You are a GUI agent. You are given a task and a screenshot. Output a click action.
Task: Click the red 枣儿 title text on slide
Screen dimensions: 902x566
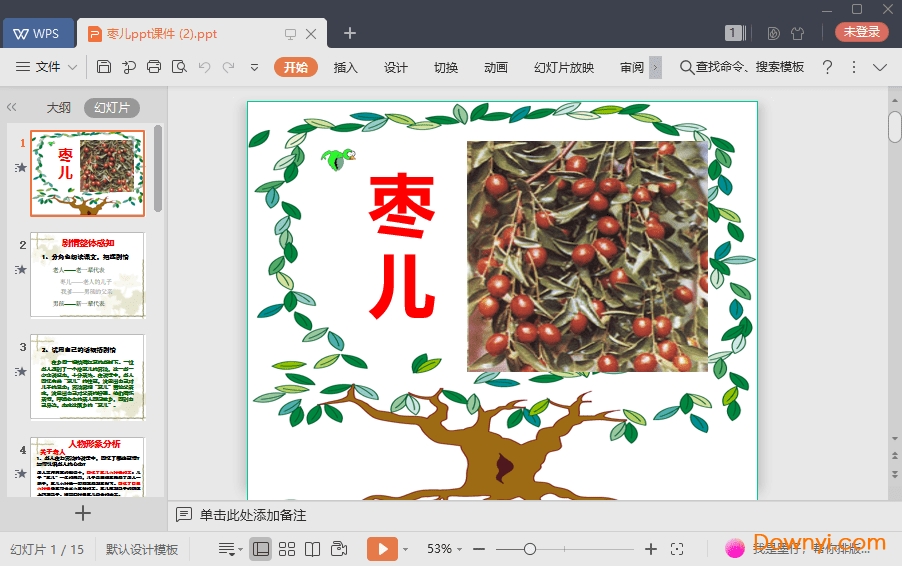(x=401, y=246)
